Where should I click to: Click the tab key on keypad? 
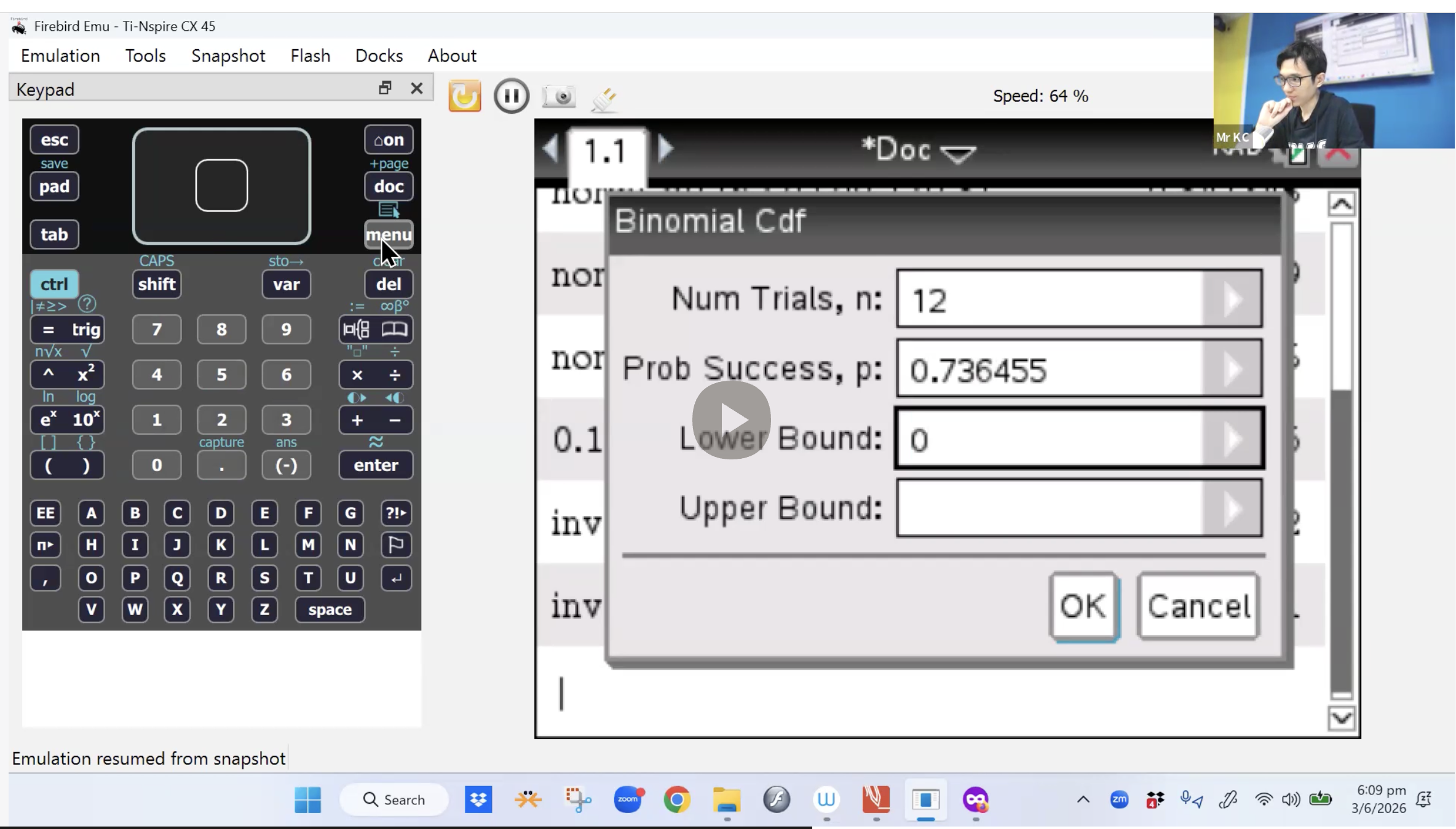[54, 234]
